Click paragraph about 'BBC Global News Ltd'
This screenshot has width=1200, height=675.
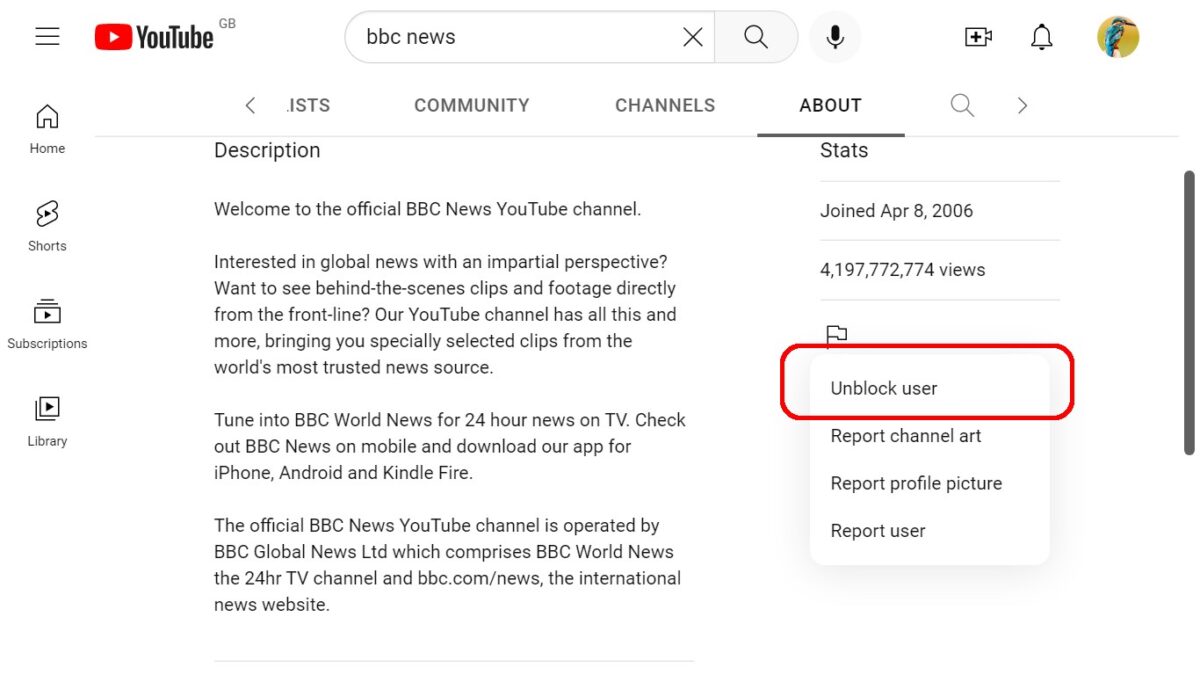coord(448,565)
